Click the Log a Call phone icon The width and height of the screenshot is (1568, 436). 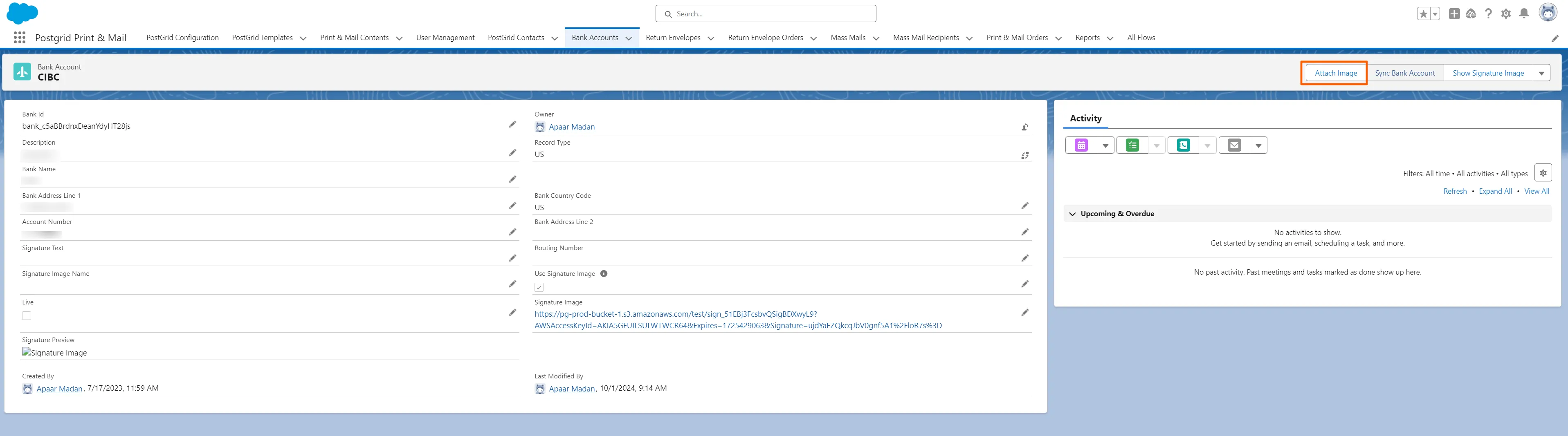coord(1183,145)
